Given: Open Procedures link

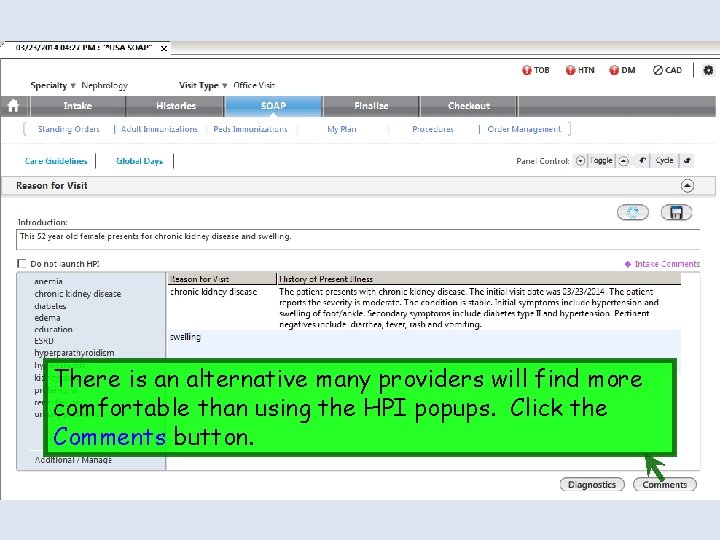Looking at the screenshot, I should point(433,129).
